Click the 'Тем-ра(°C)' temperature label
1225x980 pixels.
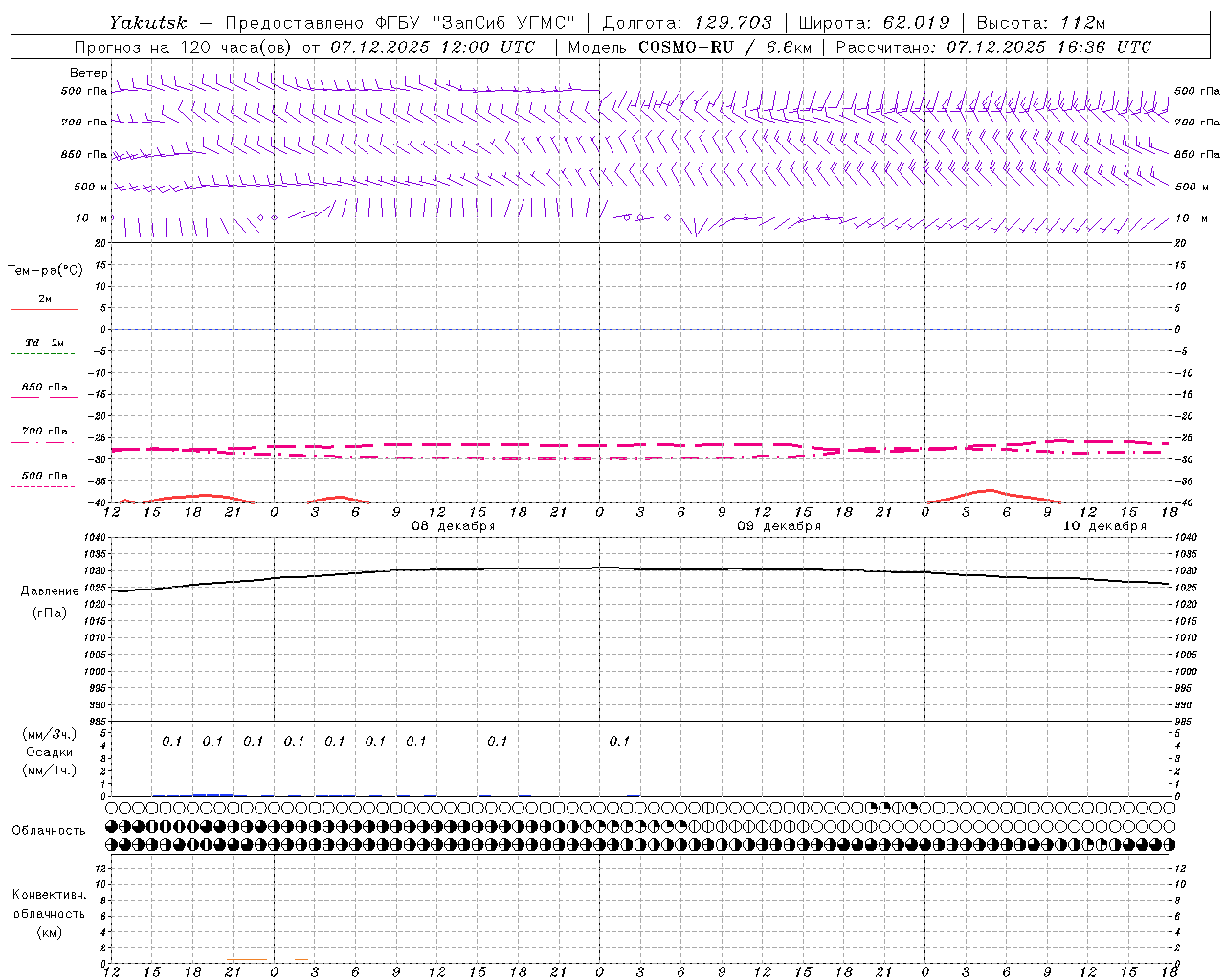(x=45, y=271)
